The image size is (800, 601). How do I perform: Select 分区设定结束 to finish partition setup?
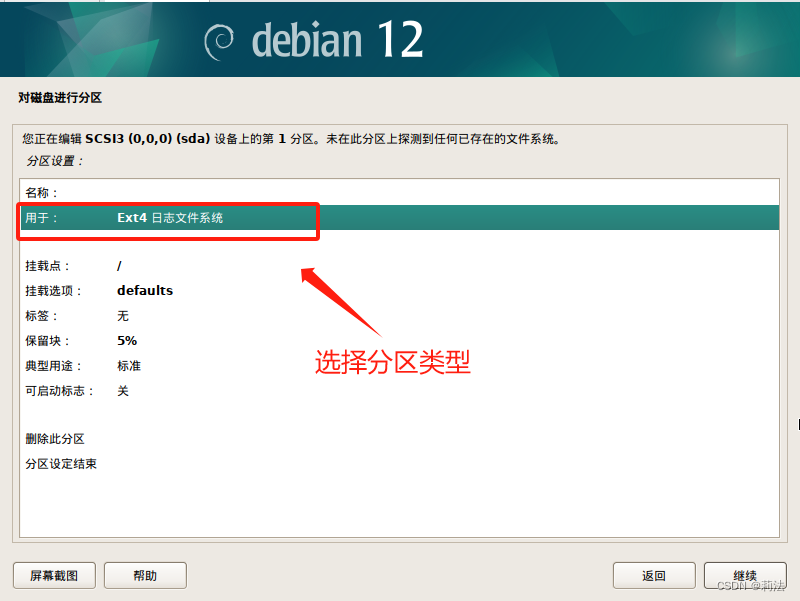399,464
